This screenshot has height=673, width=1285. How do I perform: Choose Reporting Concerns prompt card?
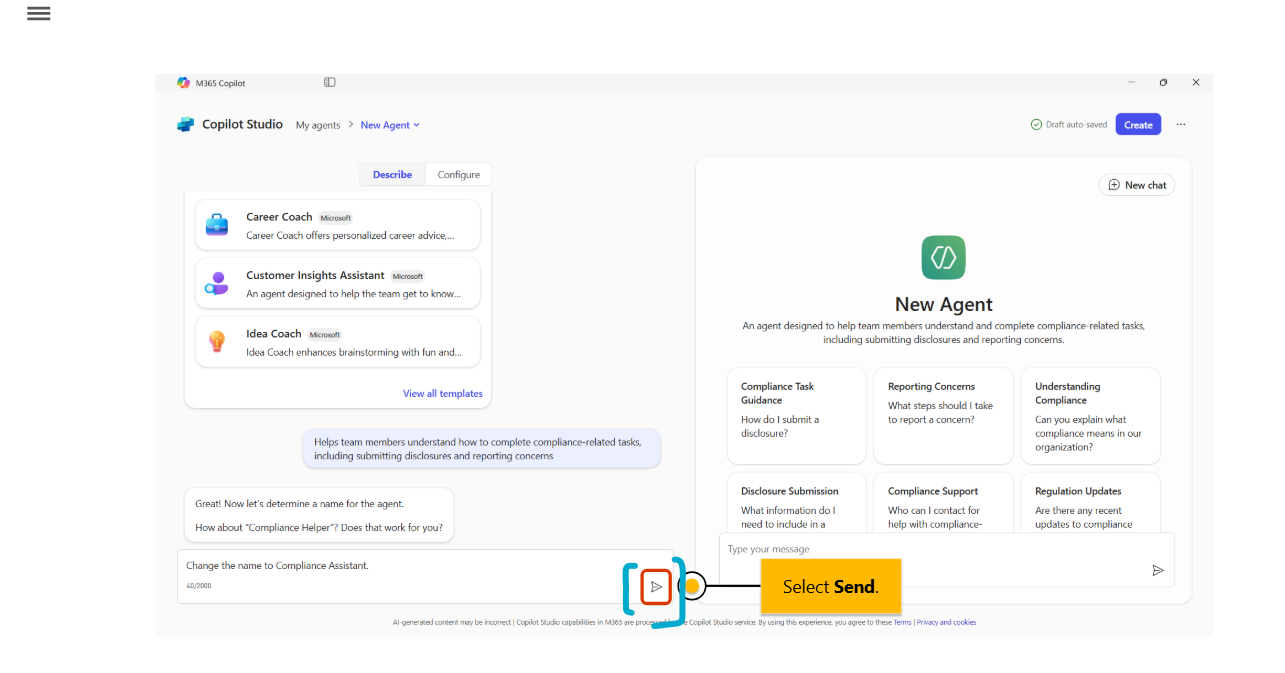click(x=943, y=416)
